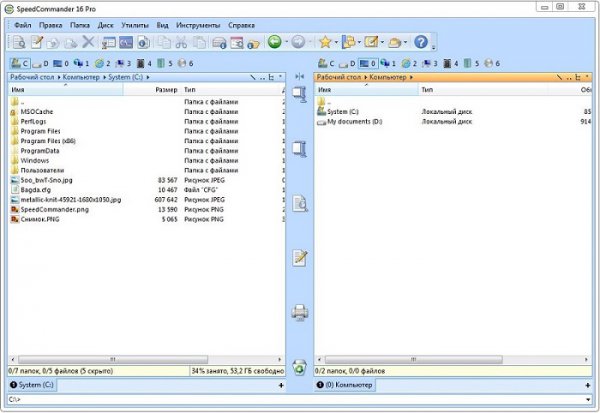600x413 pixels.
Task: Select drive button 2 in the left drive bar
Action: tap(102, 63)
